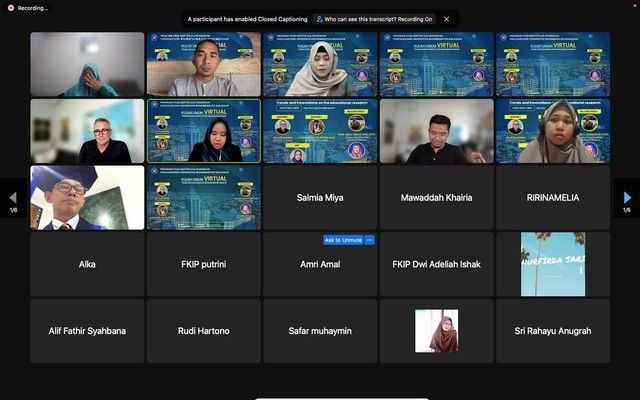Go to previous page of participants
This screenshot has width=640, height=400.
click(12, 197)
